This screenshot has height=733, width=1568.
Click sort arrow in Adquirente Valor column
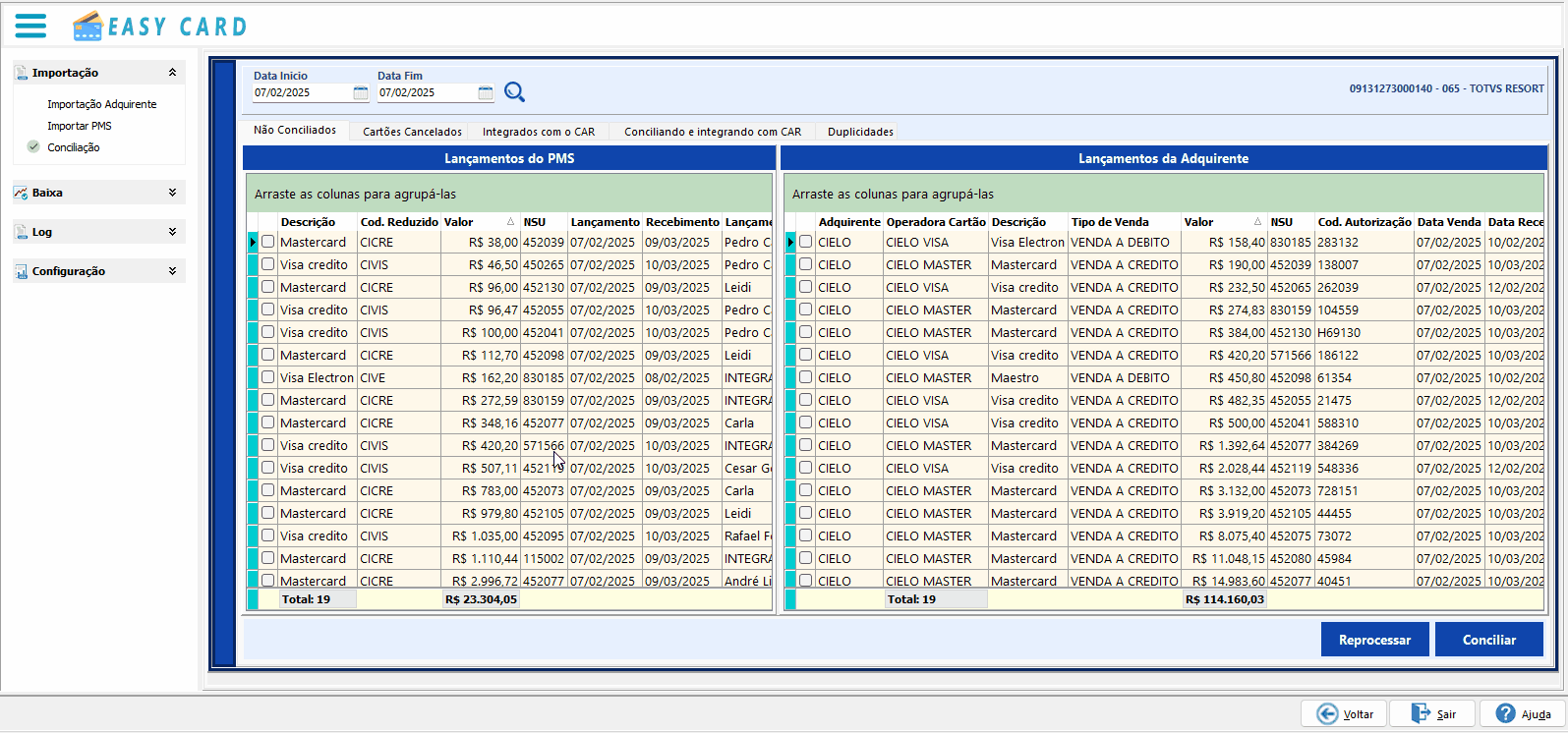click(x=1257, y=222)
